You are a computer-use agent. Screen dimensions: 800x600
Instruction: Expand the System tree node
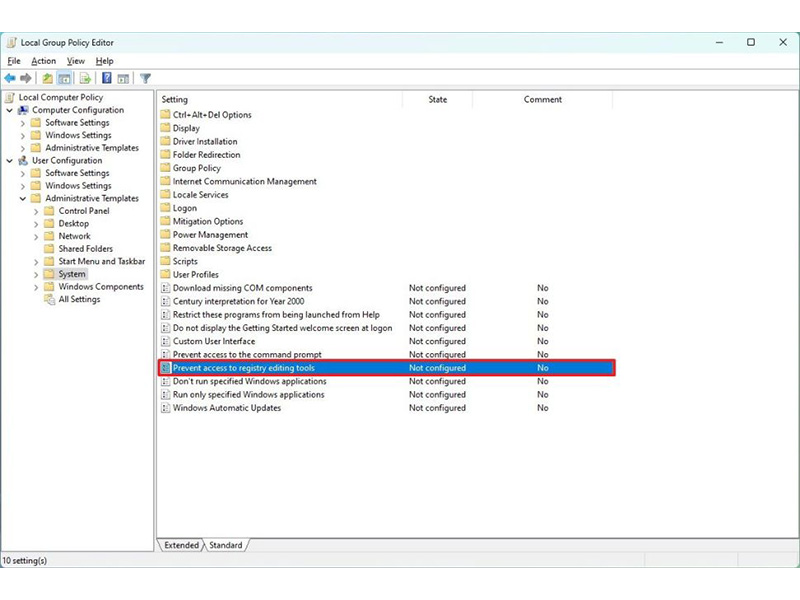(36, 274)
